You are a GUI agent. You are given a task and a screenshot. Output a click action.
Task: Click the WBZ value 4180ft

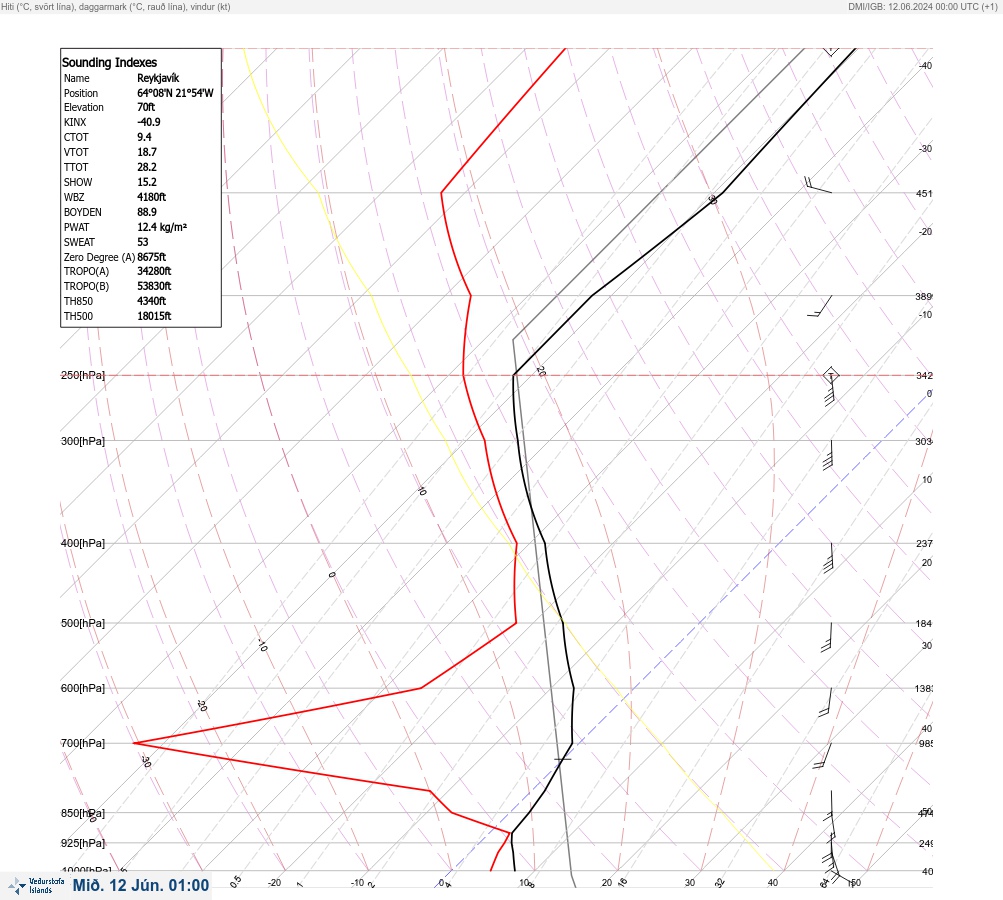coord(152,197)
